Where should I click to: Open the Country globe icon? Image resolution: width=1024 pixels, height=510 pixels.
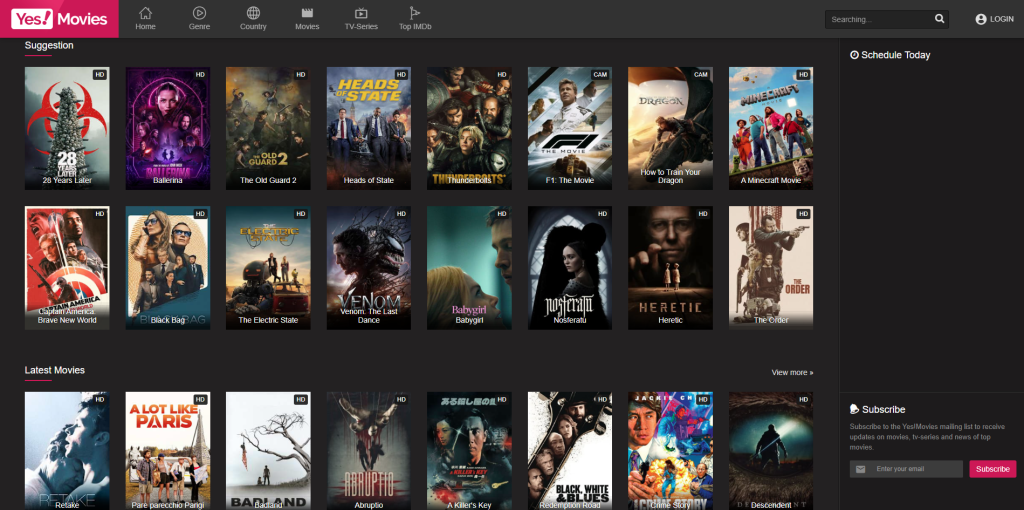point(253,12)
